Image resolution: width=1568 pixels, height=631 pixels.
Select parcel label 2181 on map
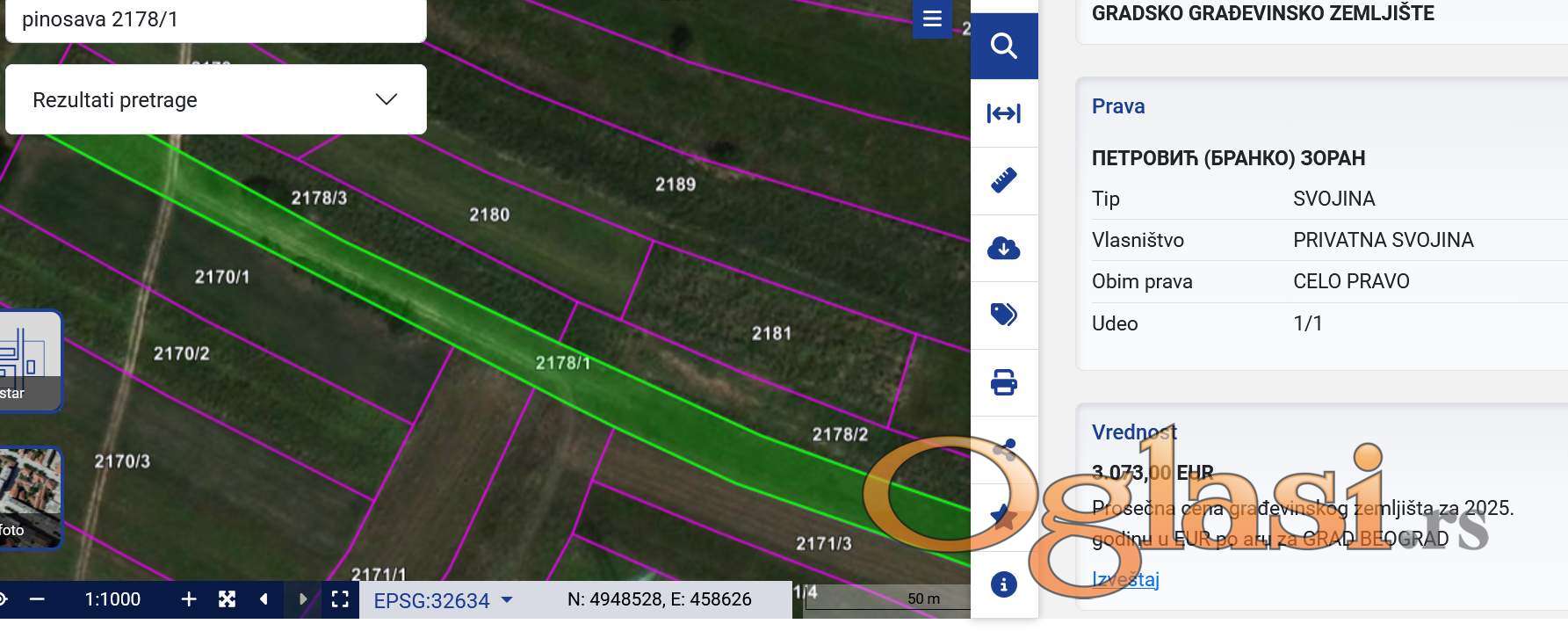(771, 333)
